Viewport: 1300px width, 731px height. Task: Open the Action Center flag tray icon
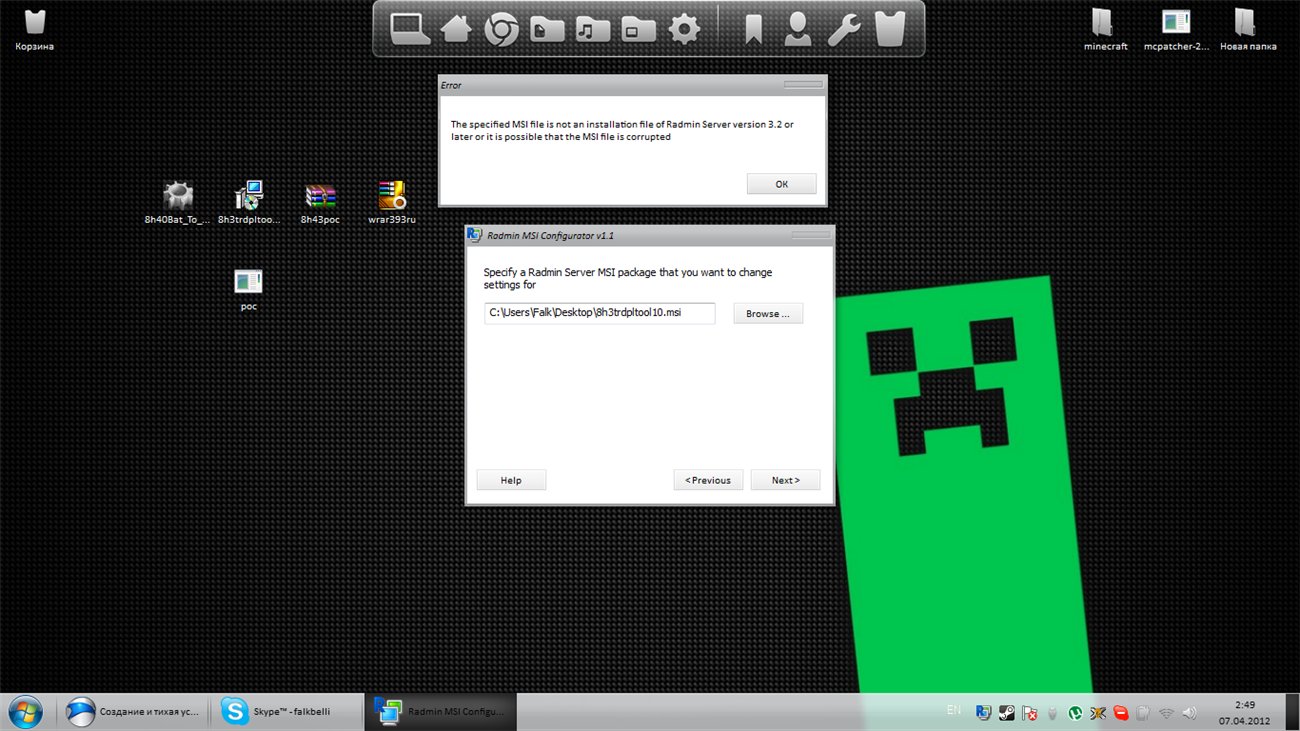(1029, 713)
